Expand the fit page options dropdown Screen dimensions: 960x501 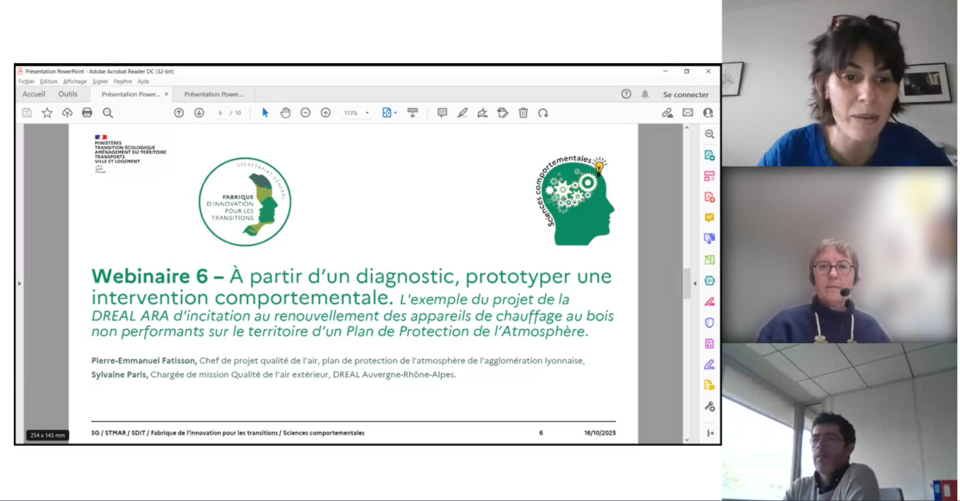[396, 113]
